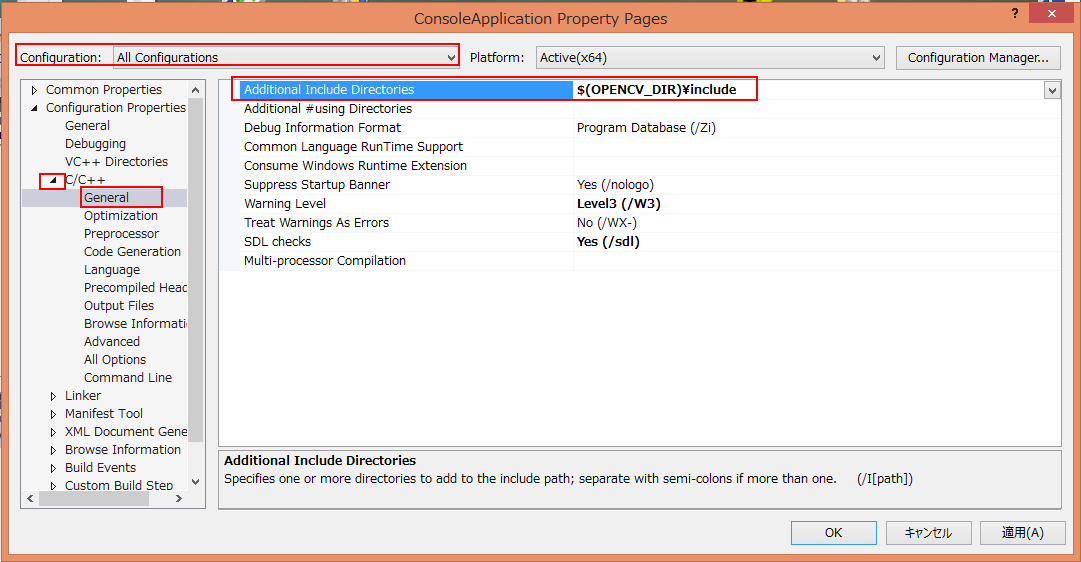Click the tree vertical scrollbar thumb

coord(195,270)
